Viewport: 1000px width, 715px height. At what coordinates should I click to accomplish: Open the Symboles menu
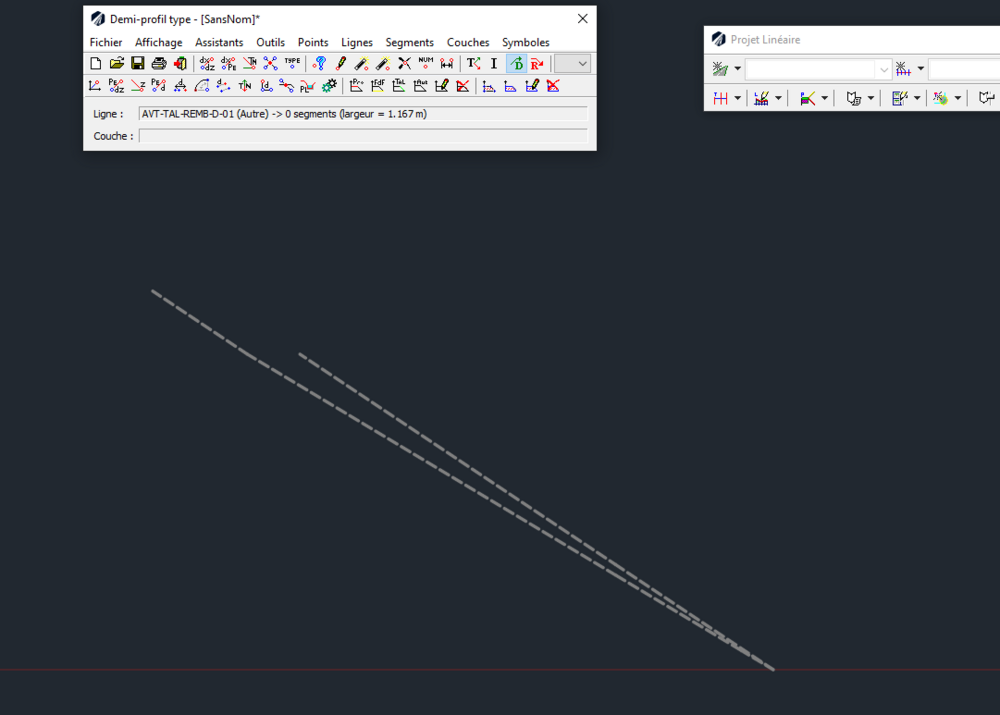click(526, 42)
